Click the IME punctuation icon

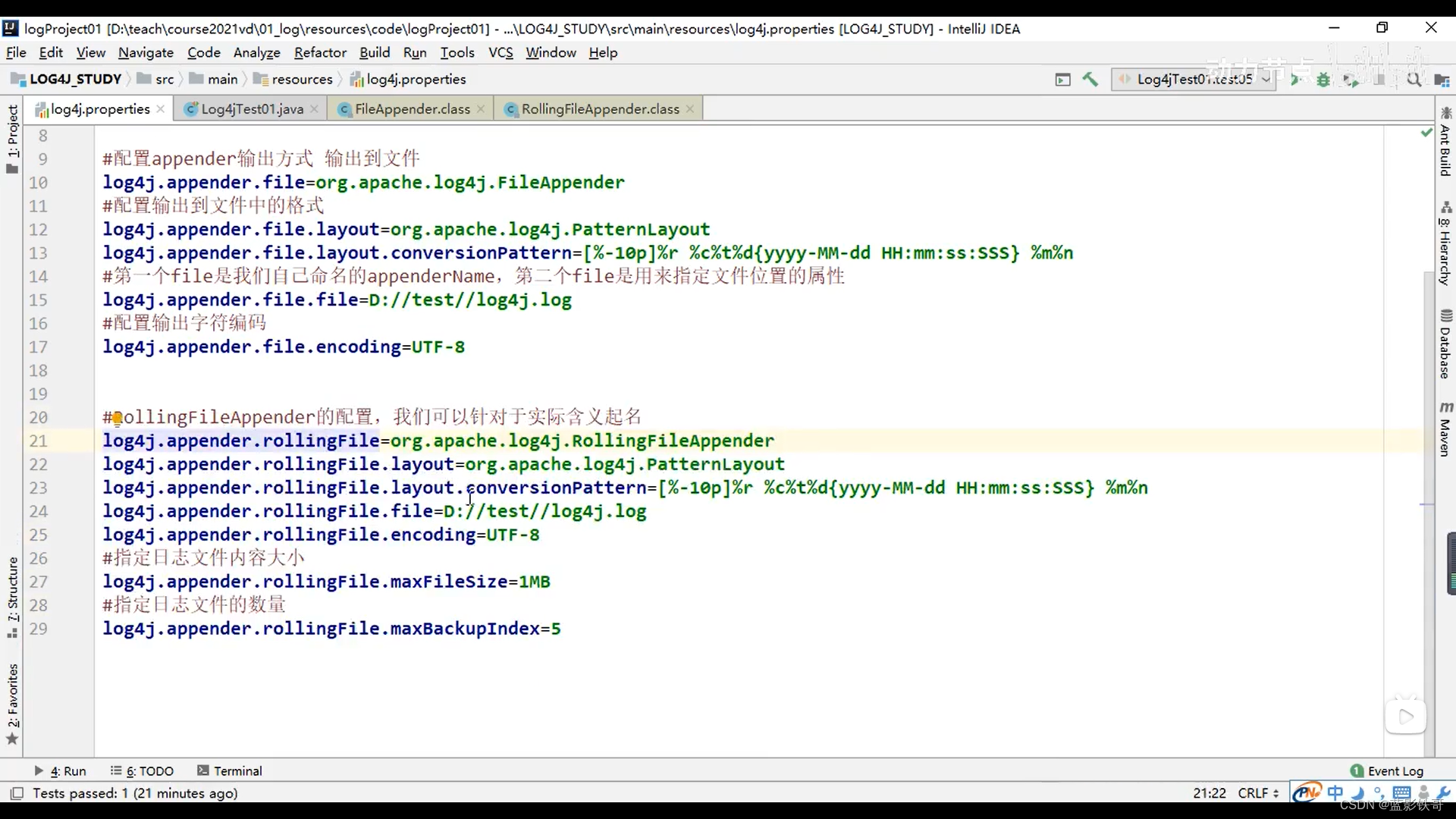pyautogui.click(x=1379, y=792)
